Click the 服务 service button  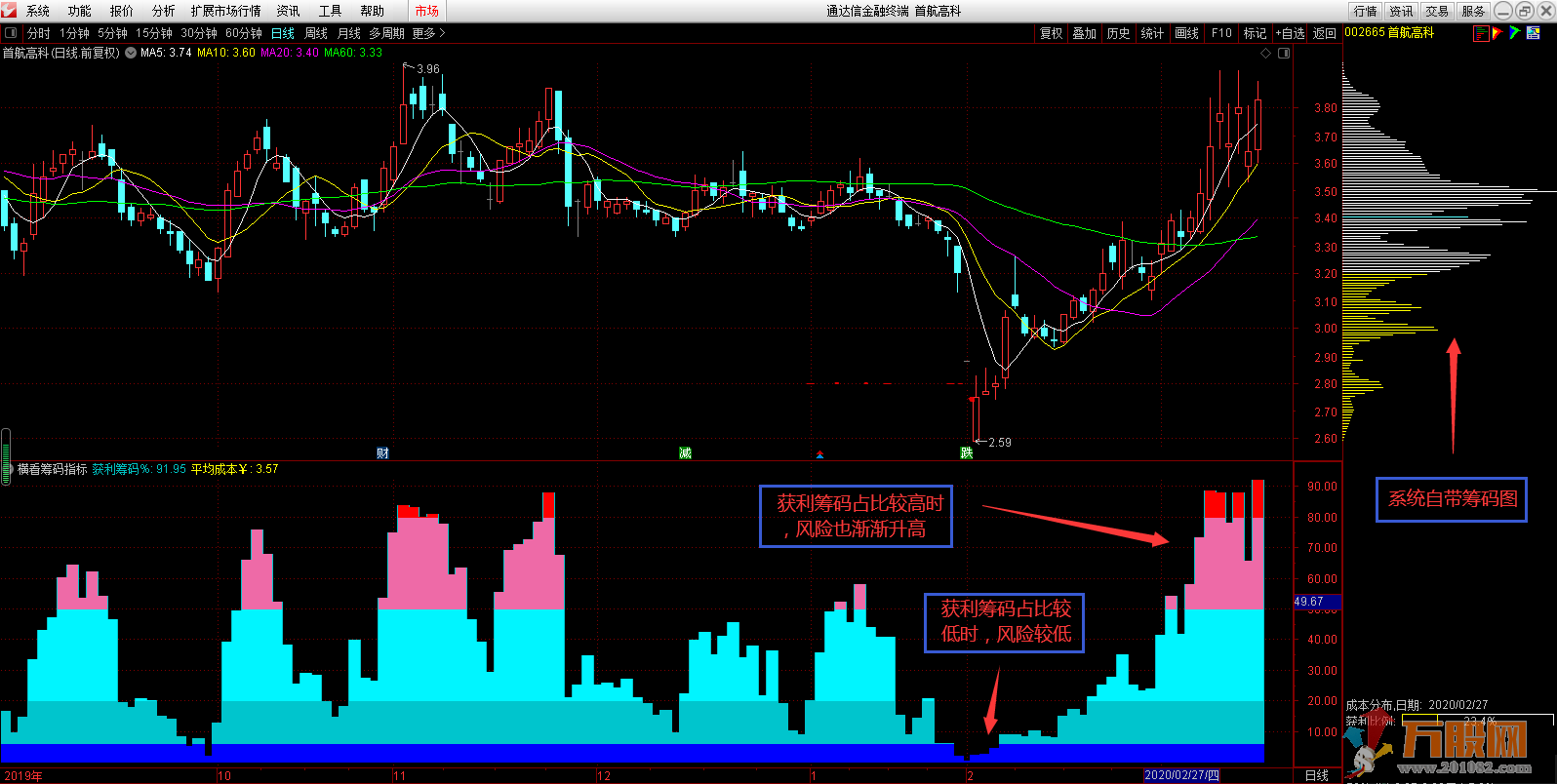[1473, 11]
